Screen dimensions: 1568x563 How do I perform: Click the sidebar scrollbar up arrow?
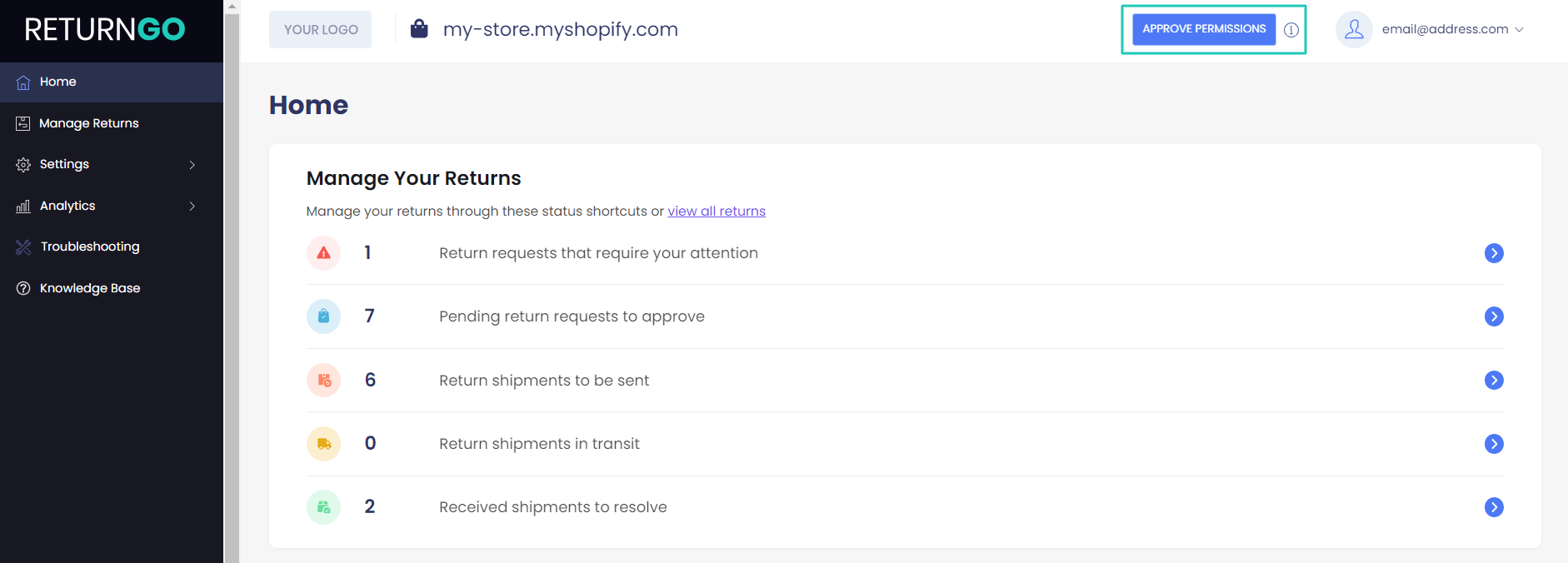click(x=232, y=6)
